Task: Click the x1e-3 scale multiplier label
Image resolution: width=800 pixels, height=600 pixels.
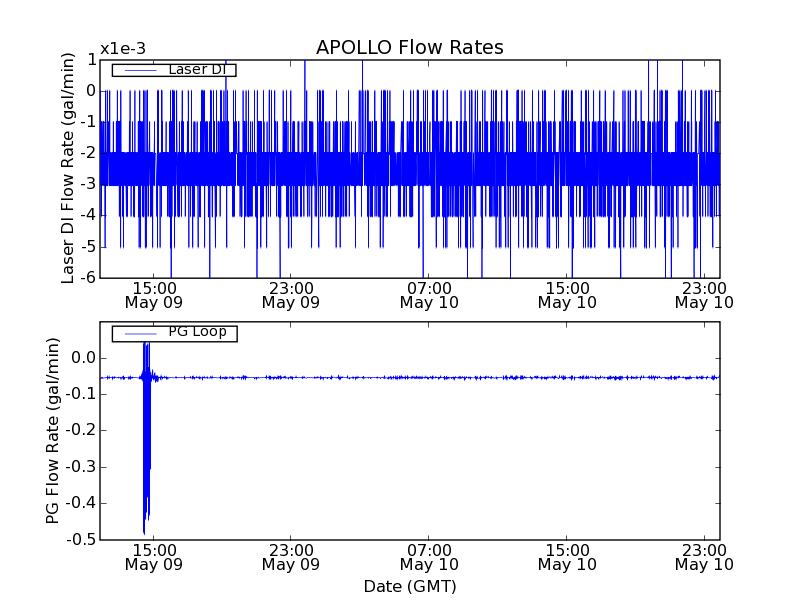Action: pyautogui.click(x=122, y=49)
